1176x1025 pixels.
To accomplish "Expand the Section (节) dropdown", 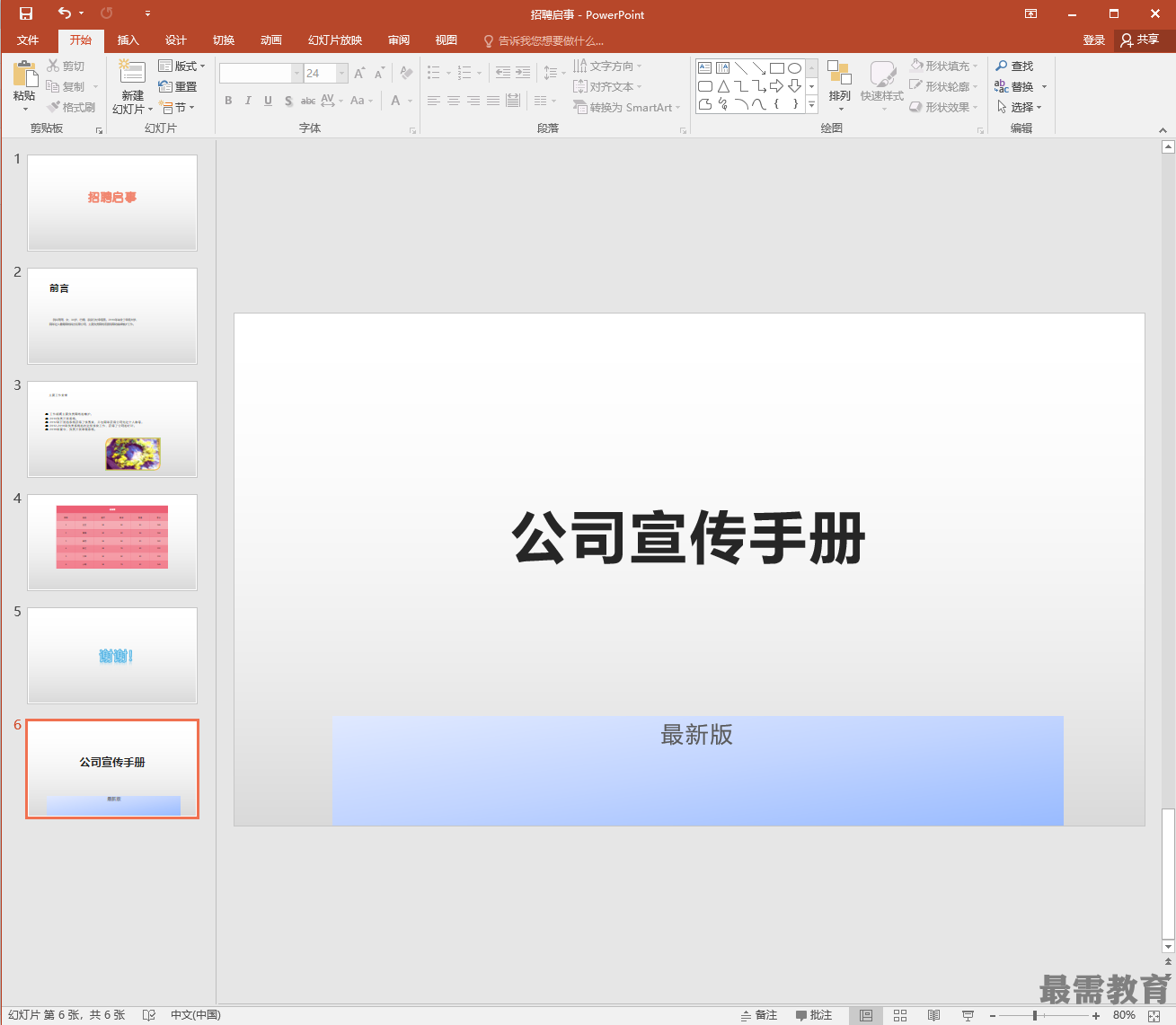I will click(x=176, y=107).
